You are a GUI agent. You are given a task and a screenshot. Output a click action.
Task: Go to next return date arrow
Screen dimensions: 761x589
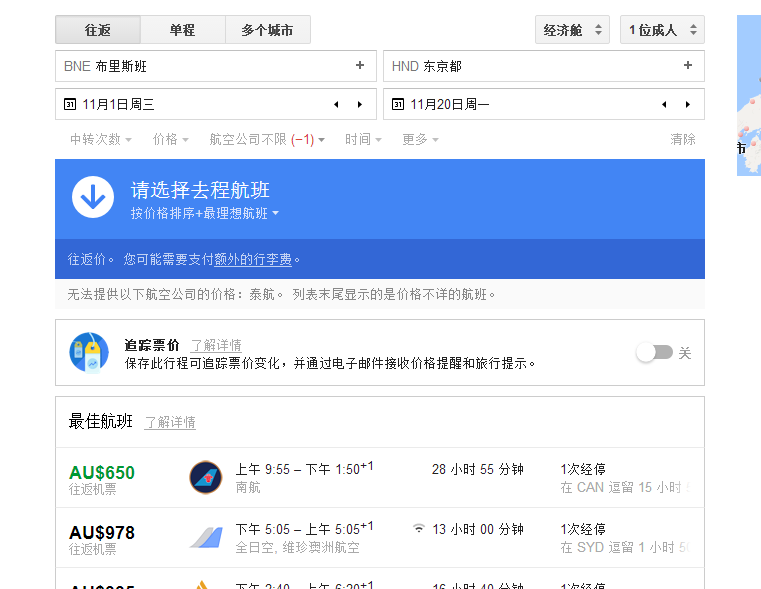pos(688,104)
